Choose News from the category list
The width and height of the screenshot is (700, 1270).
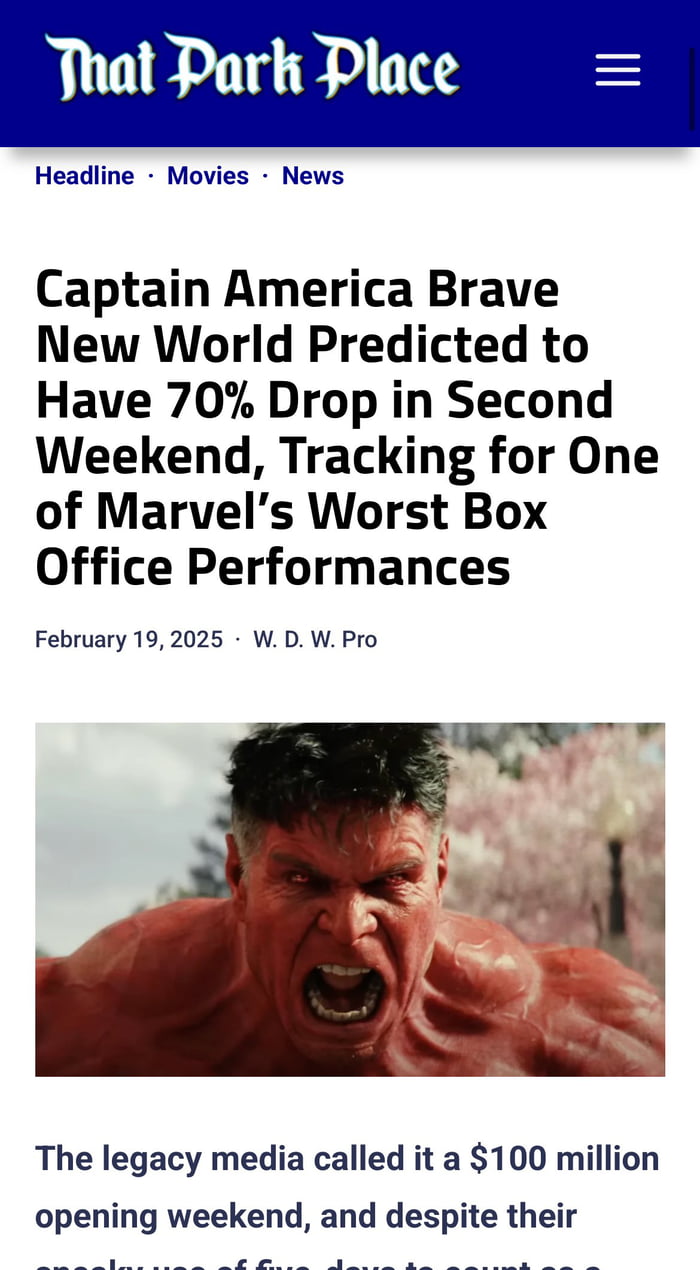tap(313, 175)
